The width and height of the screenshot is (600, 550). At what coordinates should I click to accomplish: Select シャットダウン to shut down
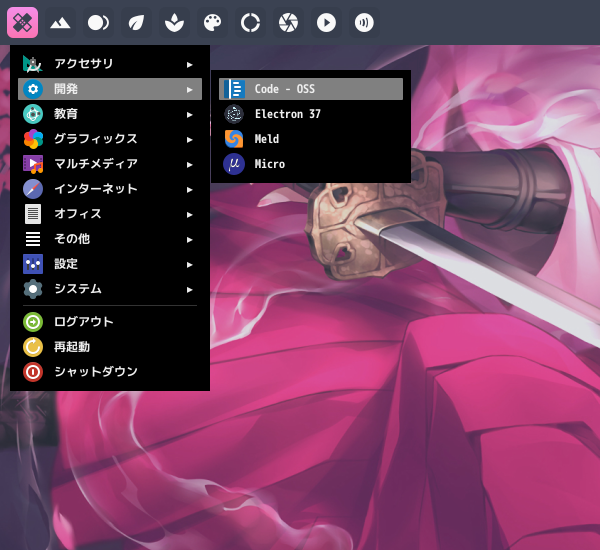click(x=110, y=372)
